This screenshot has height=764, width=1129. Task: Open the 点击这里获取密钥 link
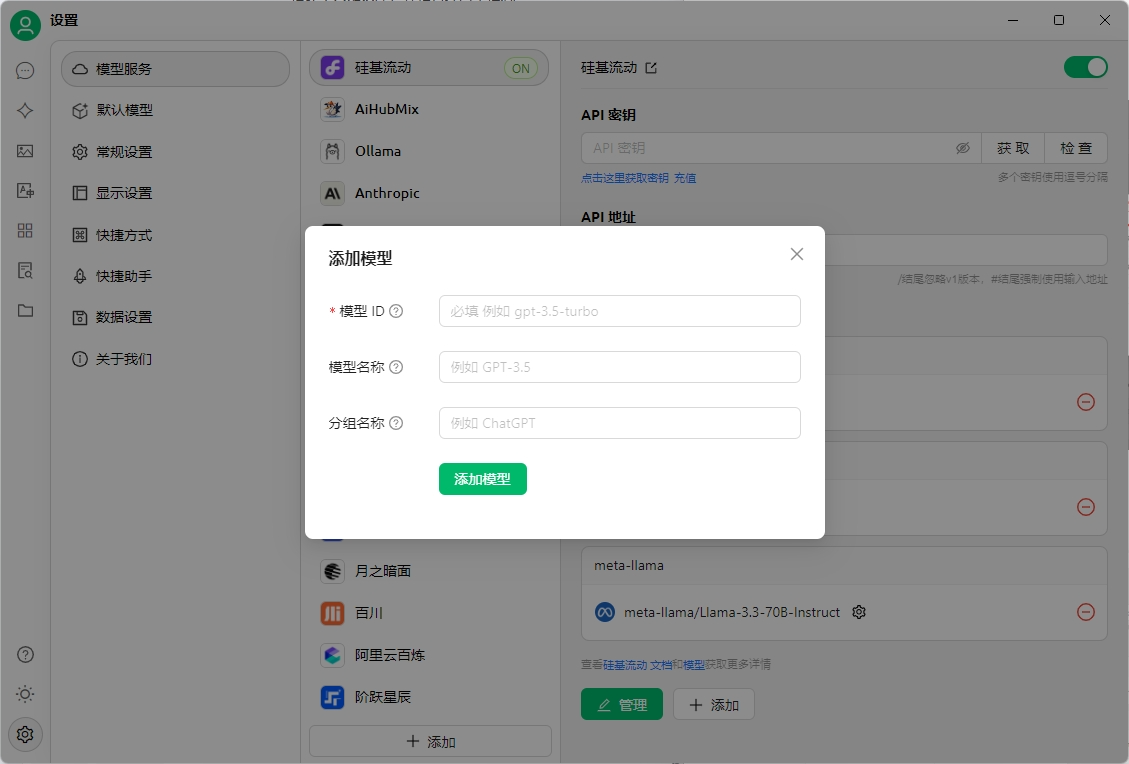pos(625,178)
